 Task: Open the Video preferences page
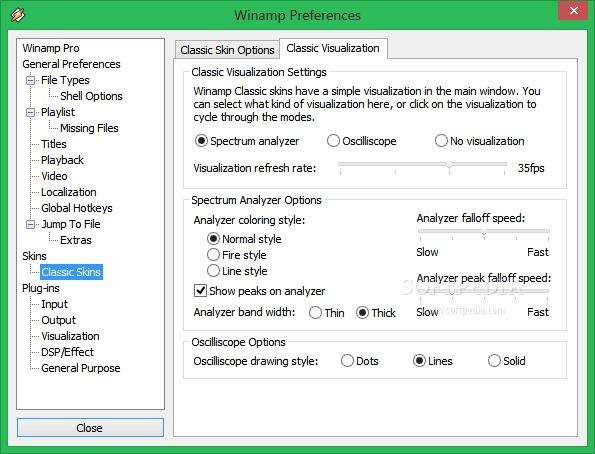point(54,176)
